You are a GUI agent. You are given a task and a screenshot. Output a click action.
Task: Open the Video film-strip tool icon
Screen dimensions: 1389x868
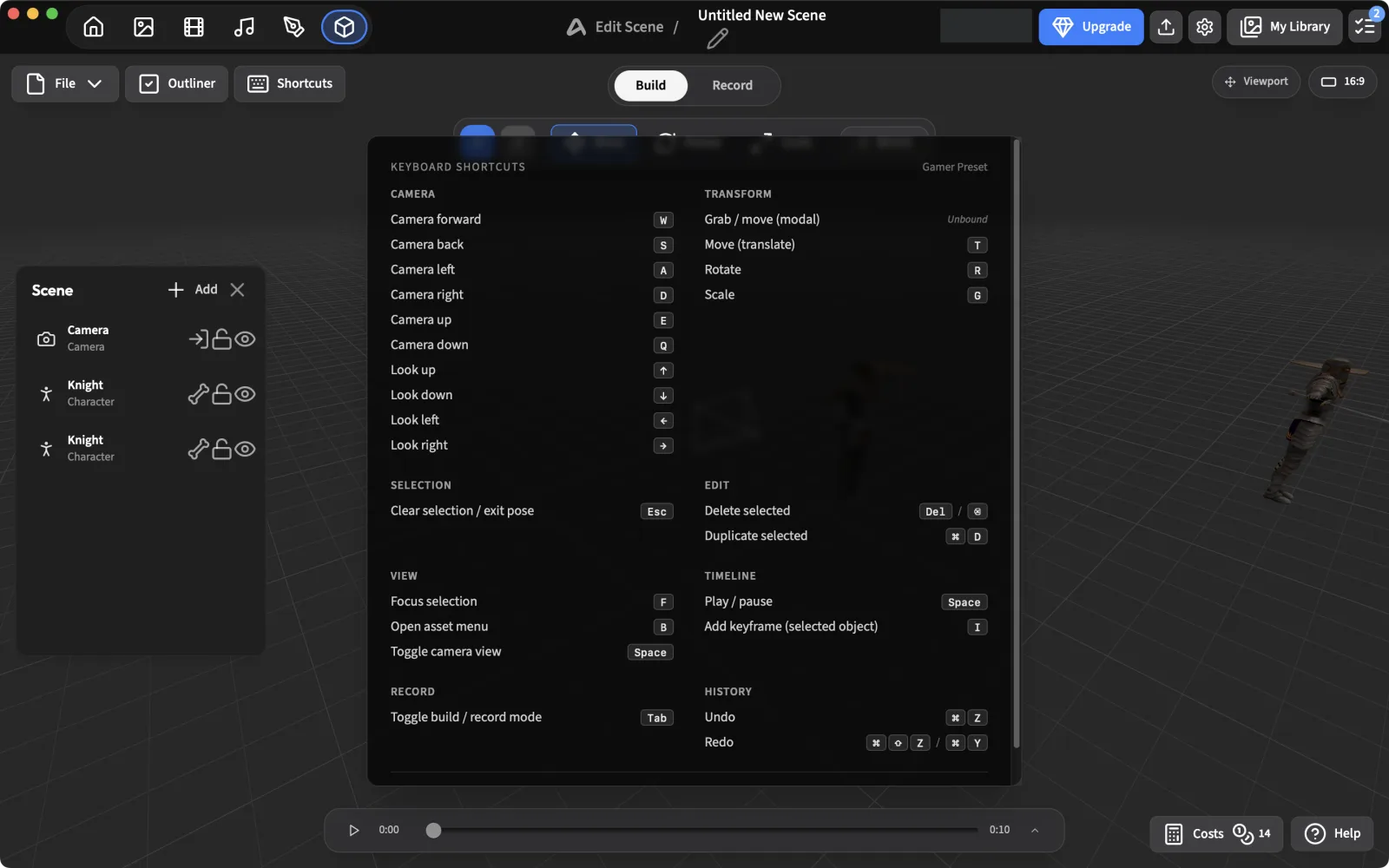pos(194,27)
